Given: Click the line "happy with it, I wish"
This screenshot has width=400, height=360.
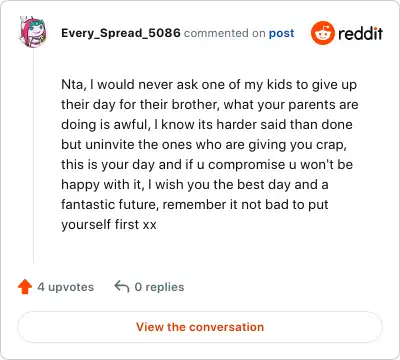Looking at the screenshot, I should (195, 185).
